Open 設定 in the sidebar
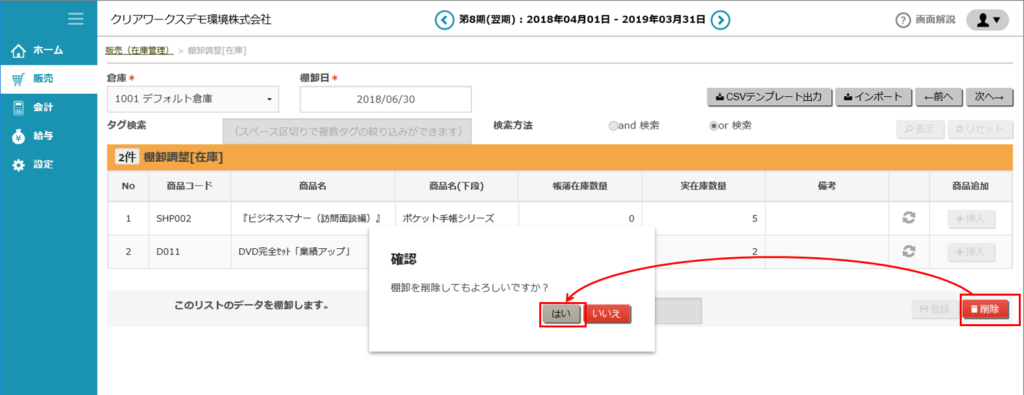1024x395 pixels. pyautogui.click(x=48, y=165)
